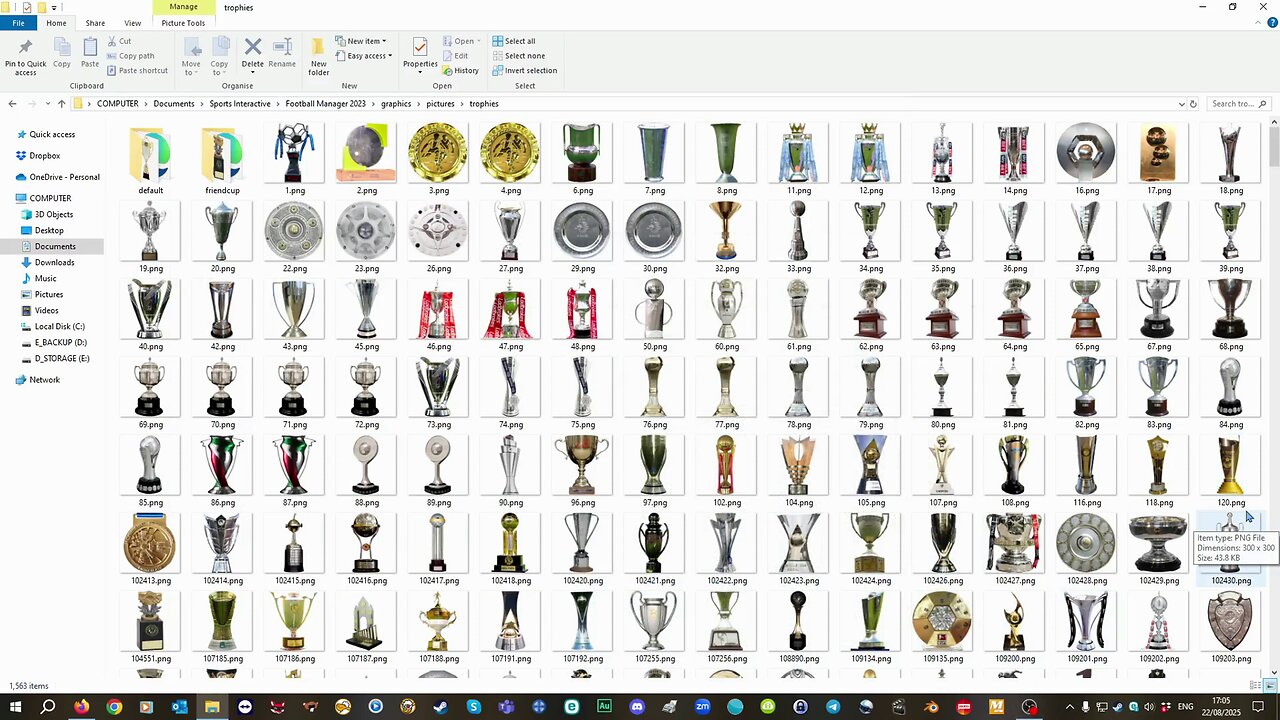Screen dimensions: 1280x720
Task: Navigate to the pictures breadcrumb
Action: tap(440, 104)
